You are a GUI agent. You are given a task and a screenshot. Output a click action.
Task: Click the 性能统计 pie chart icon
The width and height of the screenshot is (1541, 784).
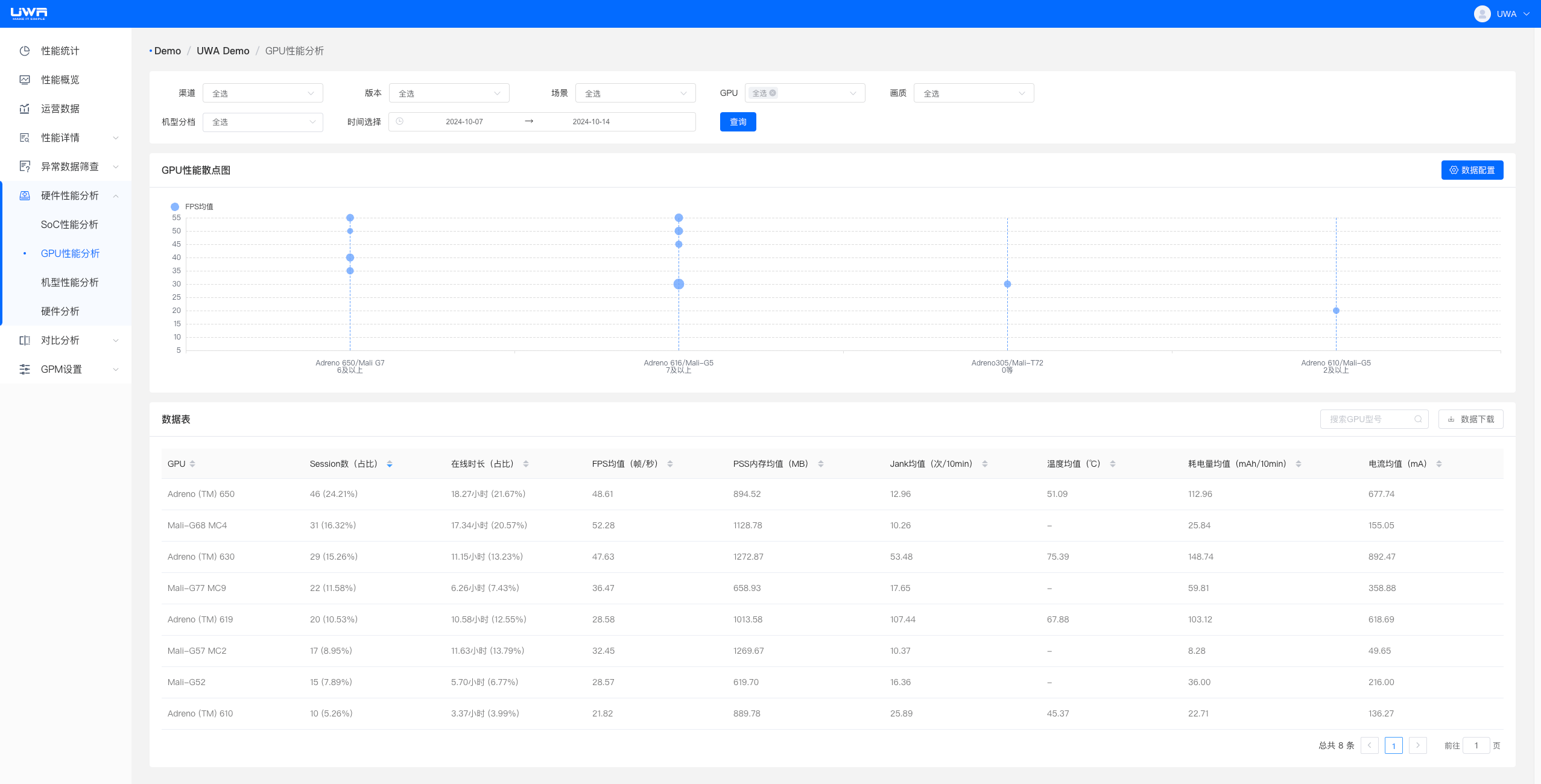coord(25,51)
